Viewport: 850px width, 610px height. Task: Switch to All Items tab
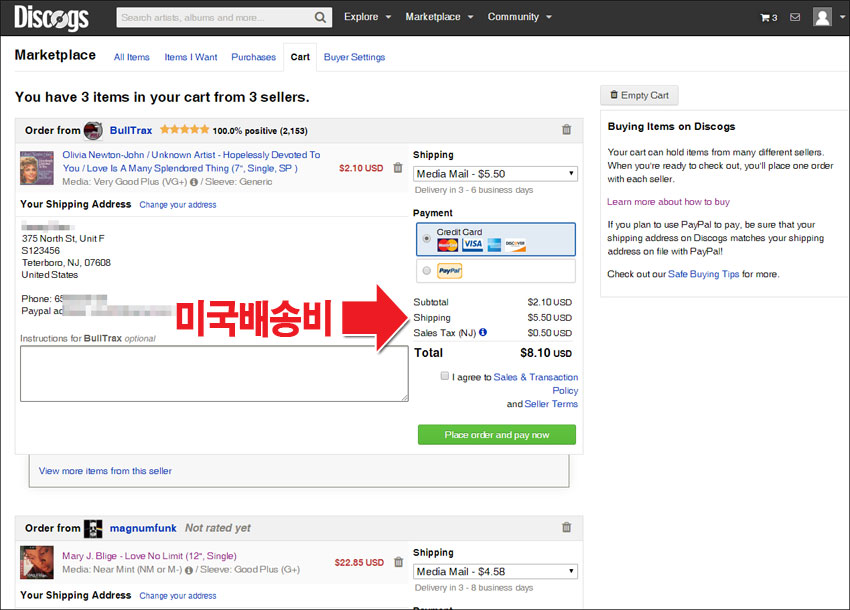tap(132, 57)
